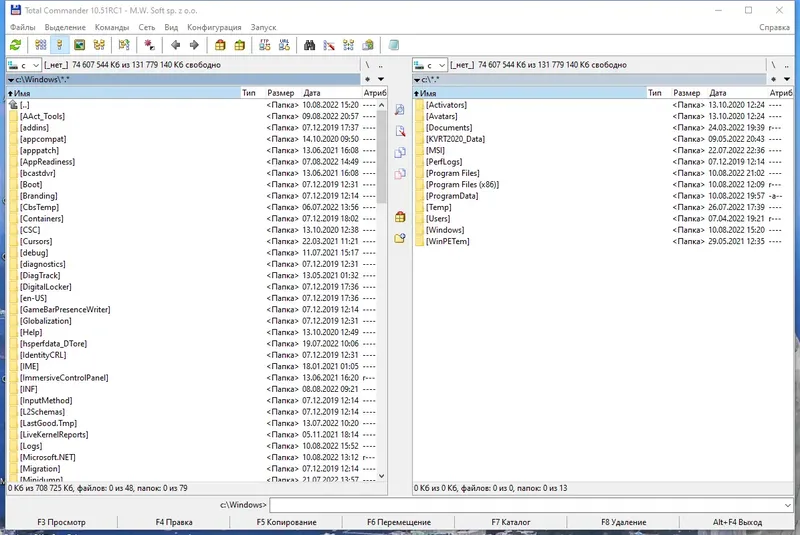The width and height of the screenshot is (800, 535).
Task: Click the up-folder icon beside [..]
Action: tap(13, 105)
